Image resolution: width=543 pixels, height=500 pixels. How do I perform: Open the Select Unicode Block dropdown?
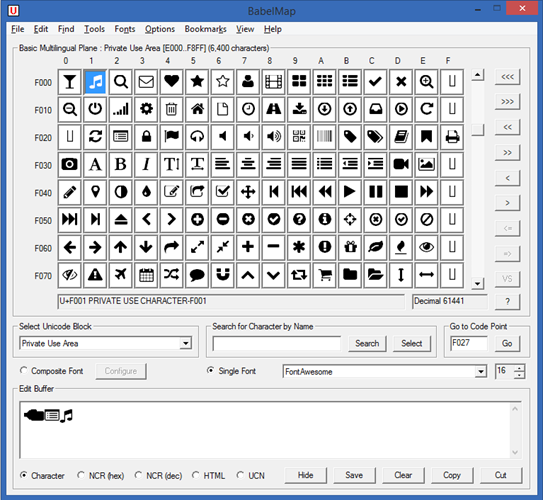click(x=186, y=343)
